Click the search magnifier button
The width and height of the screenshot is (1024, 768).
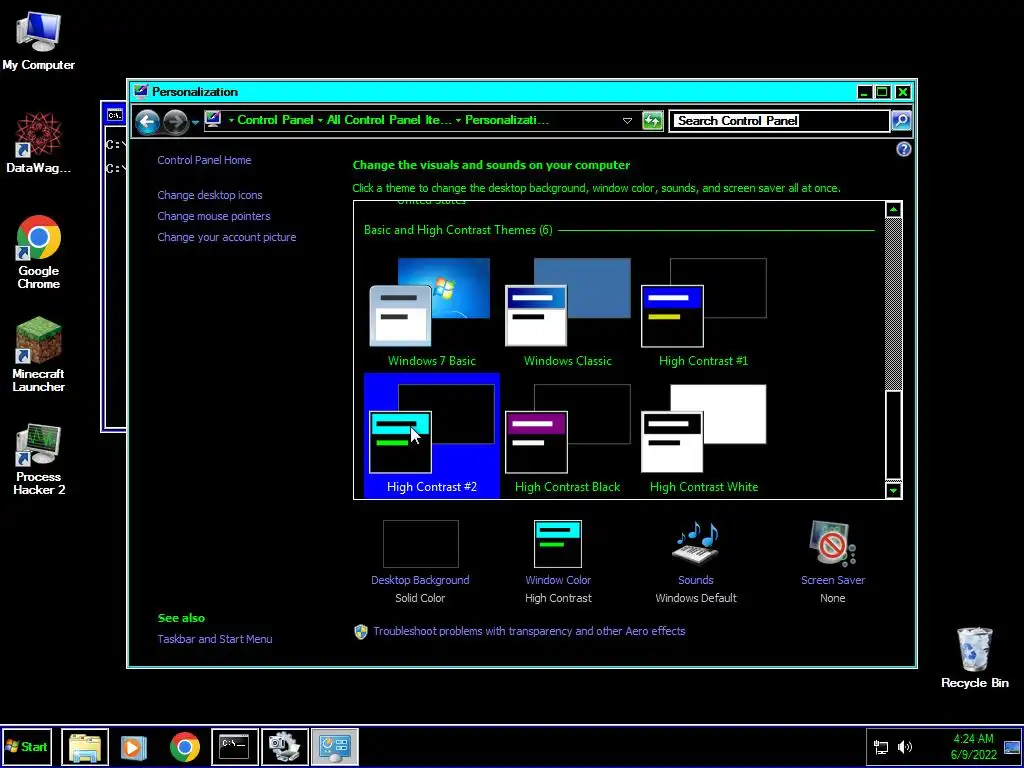coord(901,121)
